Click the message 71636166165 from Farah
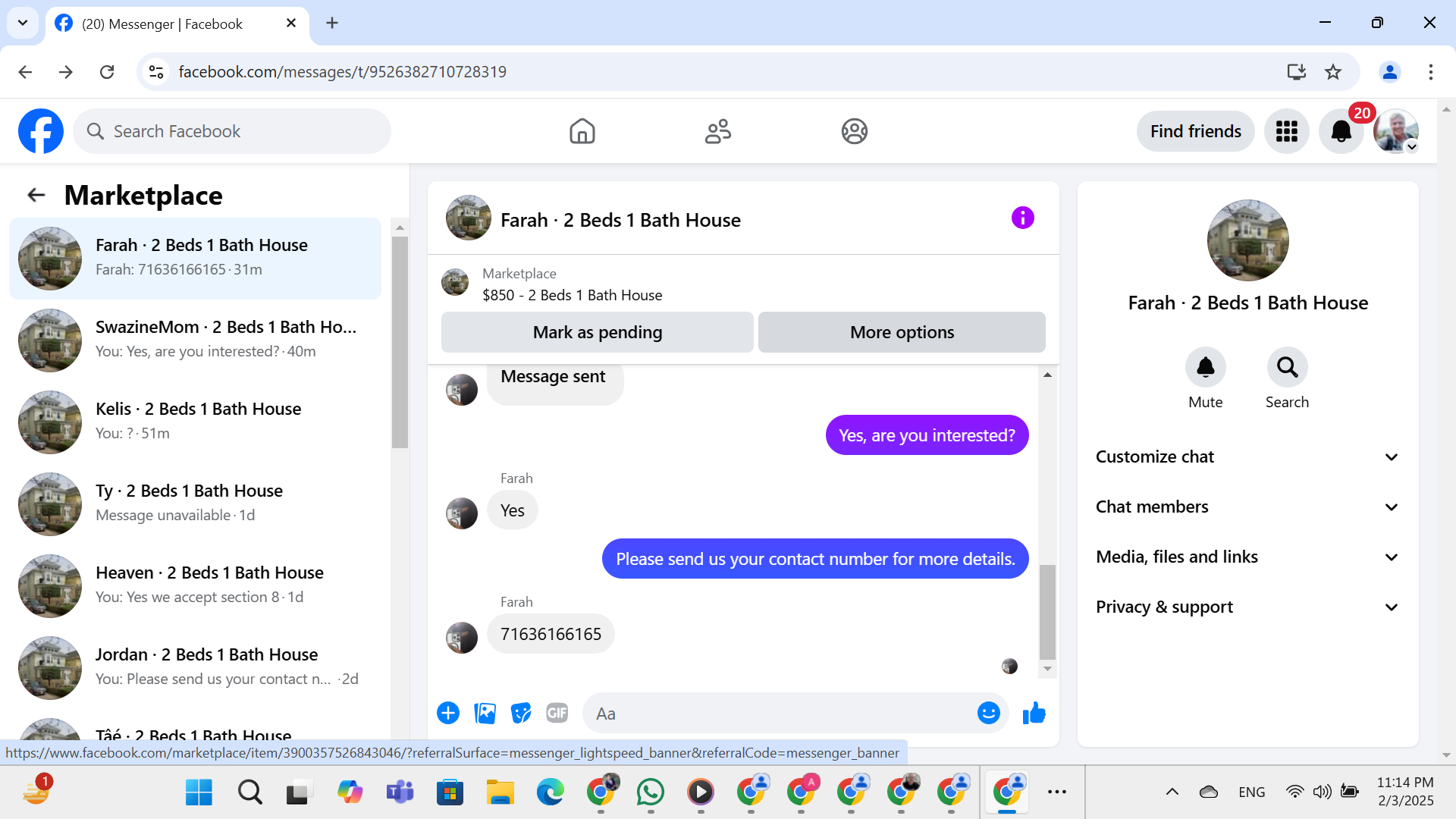This screenshot has width=1456, height=819. tap(551, 634)
